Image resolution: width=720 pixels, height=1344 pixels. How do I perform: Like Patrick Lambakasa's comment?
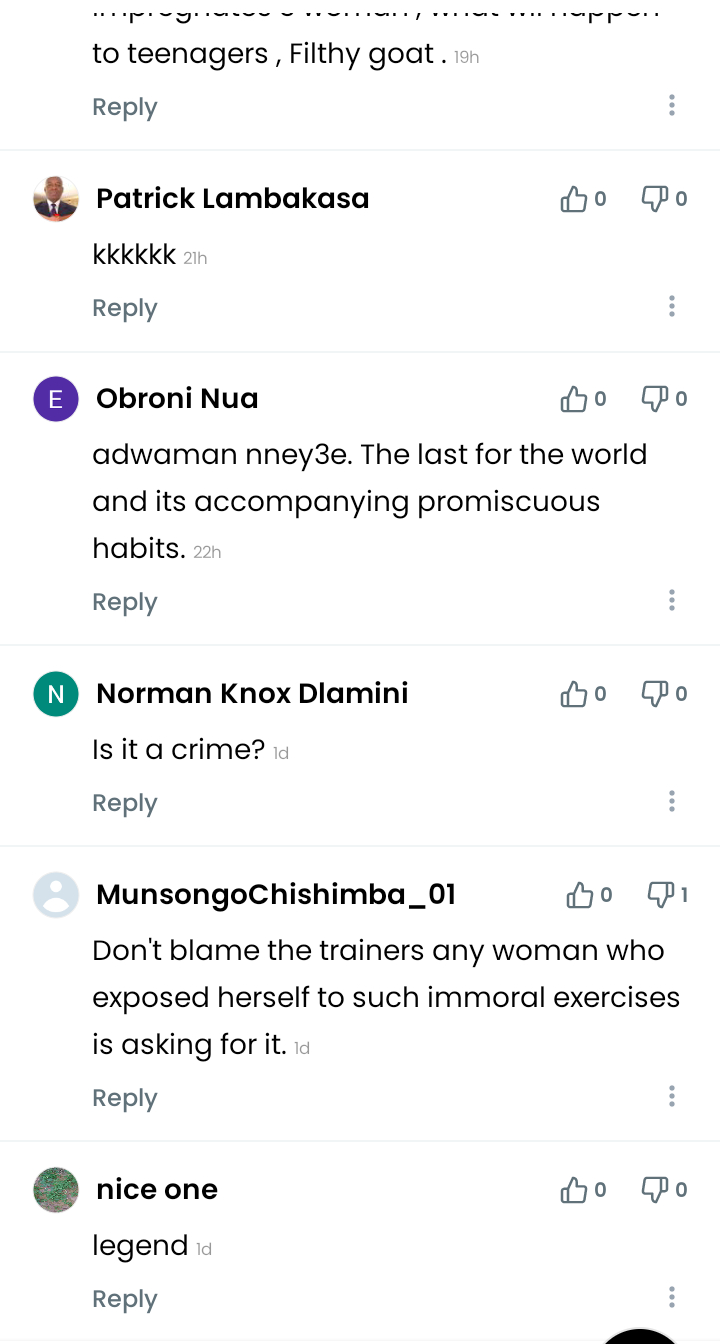tap(574, 199)
